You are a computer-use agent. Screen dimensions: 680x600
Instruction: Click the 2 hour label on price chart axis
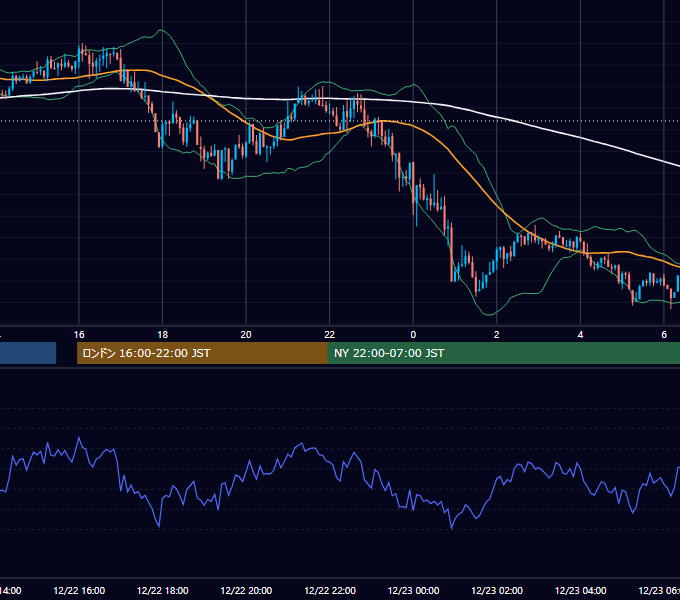(x=497, y=335)
